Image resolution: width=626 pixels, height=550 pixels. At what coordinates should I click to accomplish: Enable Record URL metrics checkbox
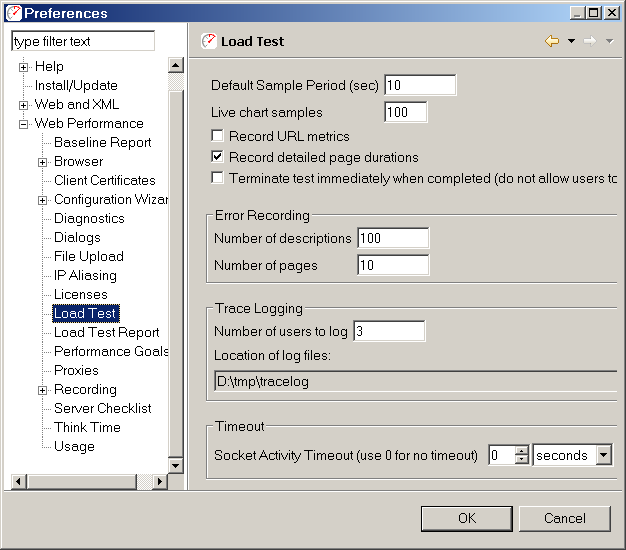click(217, 136)
